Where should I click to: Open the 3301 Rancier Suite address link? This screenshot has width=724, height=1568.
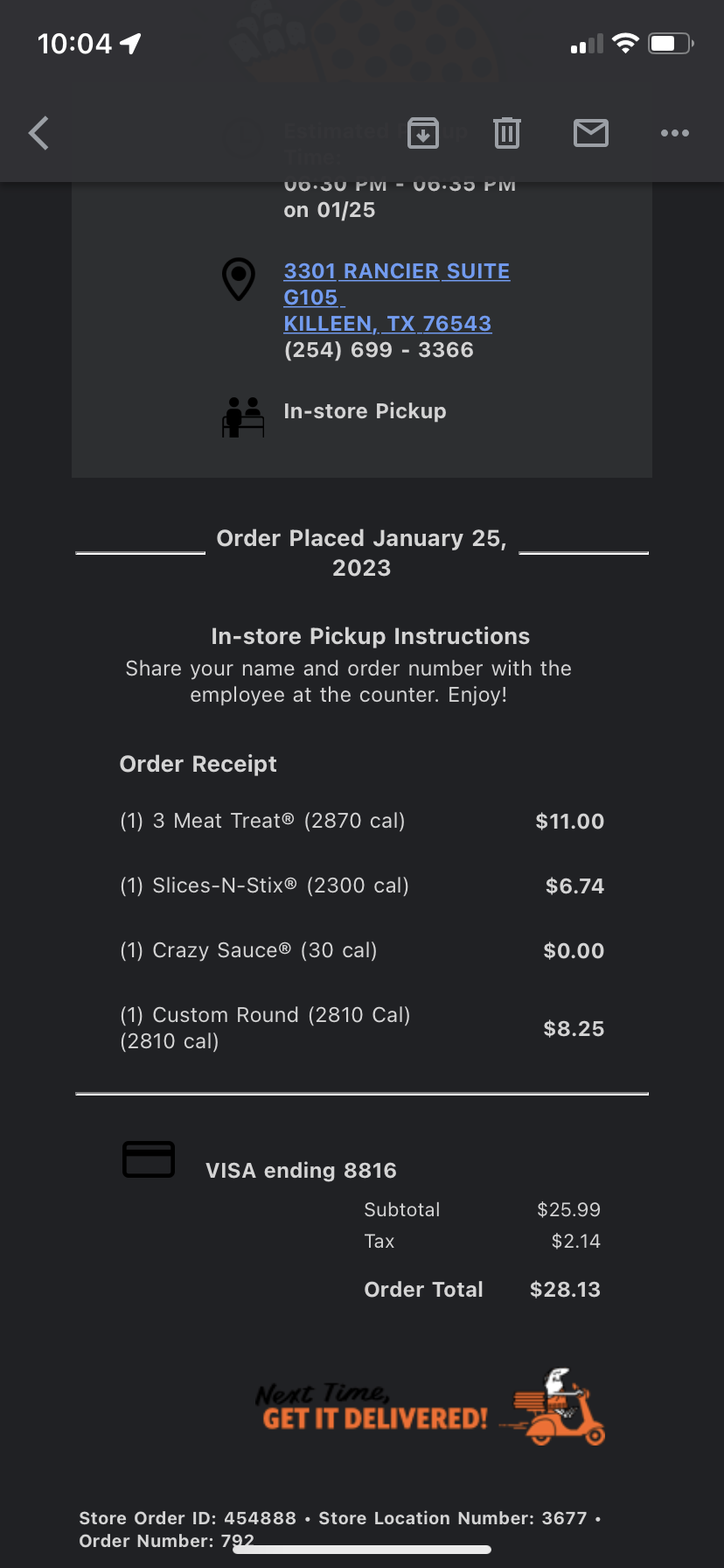click(396, 271)
